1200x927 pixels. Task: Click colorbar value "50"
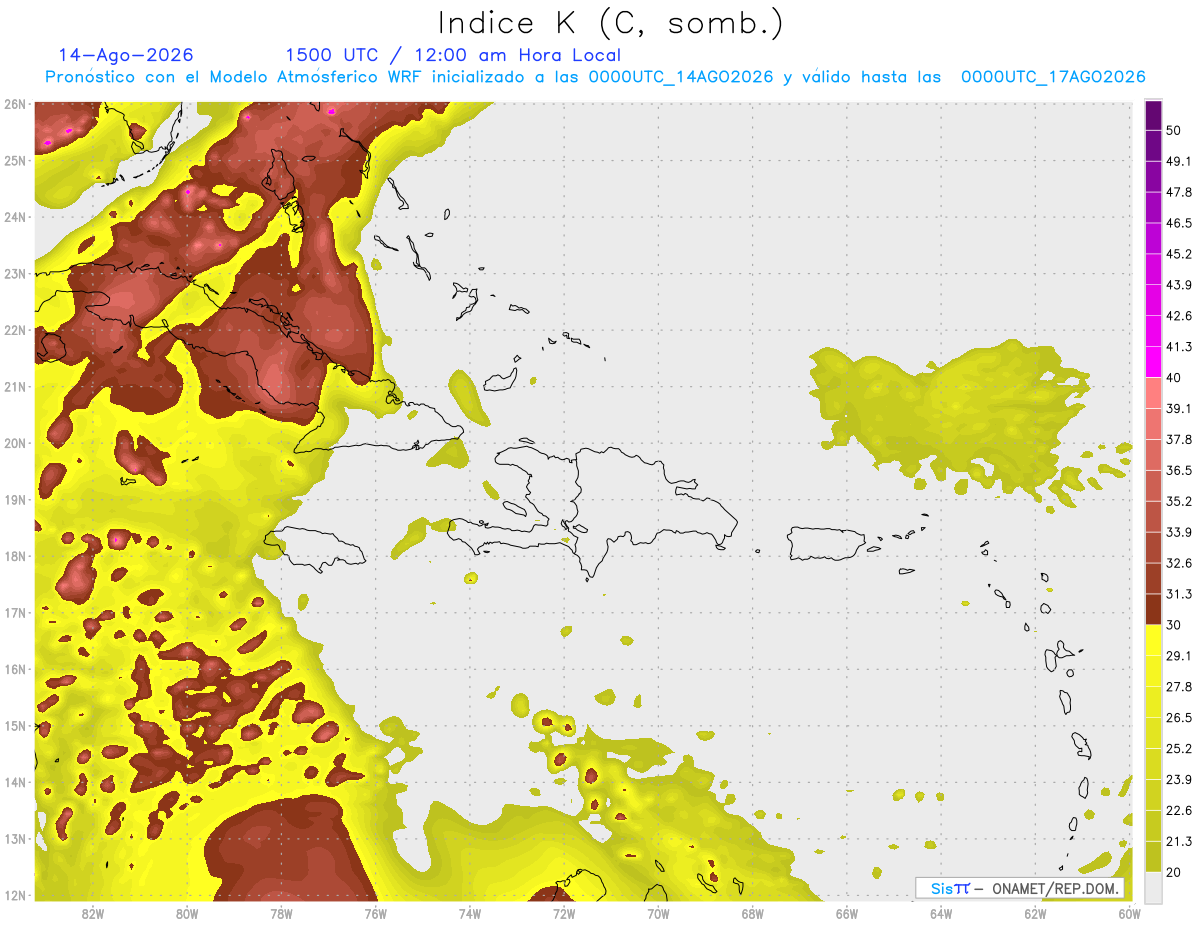pyautogui.click(x=1174, y=130)
